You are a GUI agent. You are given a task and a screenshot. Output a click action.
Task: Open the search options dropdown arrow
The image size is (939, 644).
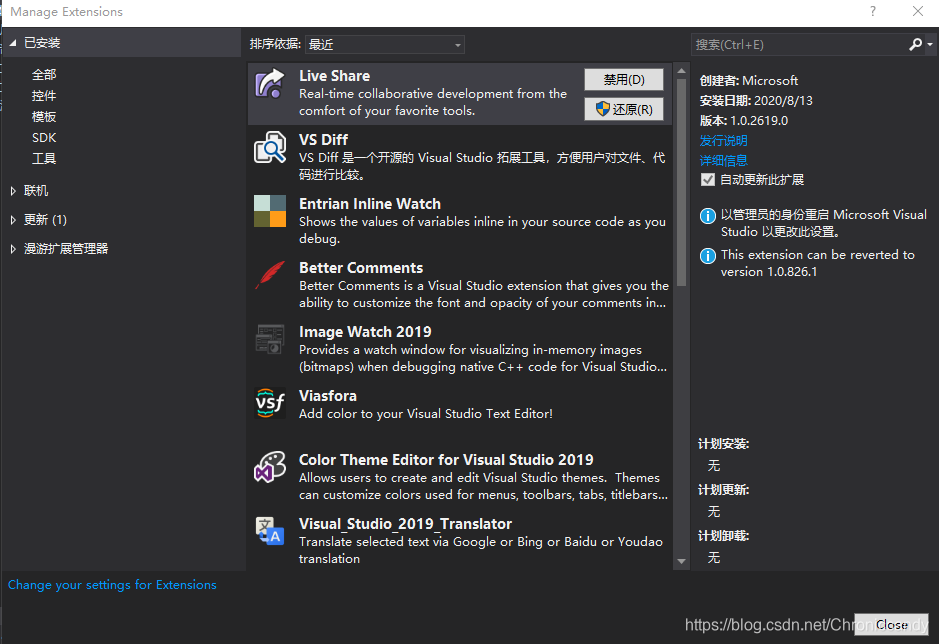pos(929,44)
